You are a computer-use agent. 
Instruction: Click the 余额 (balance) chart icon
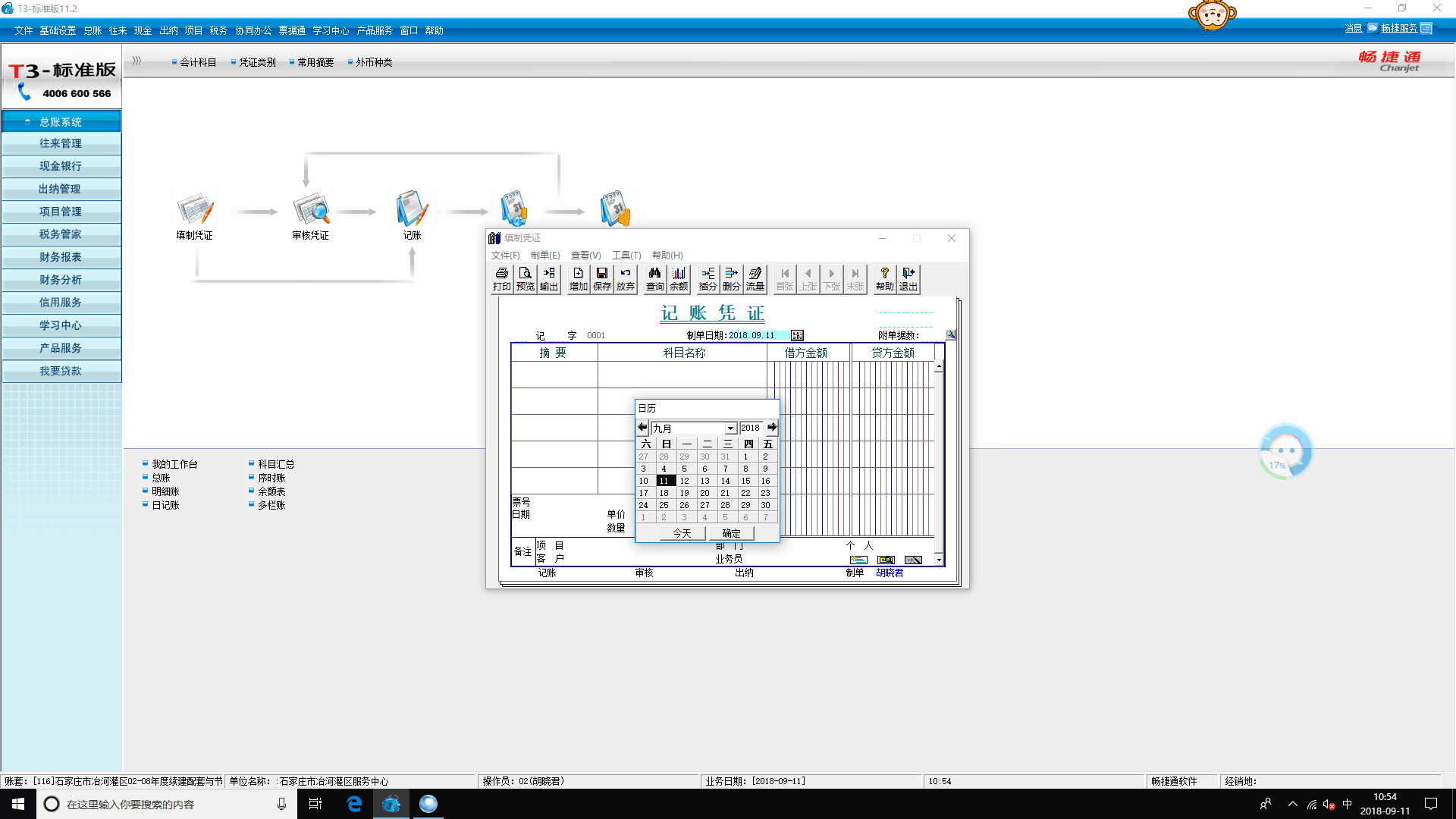(x=679, y=278)
